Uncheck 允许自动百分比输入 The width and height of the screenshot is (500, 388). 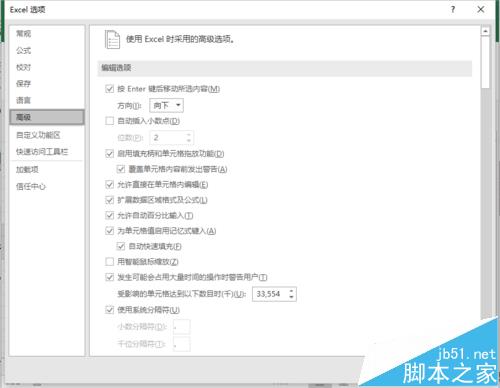(109, 215)
